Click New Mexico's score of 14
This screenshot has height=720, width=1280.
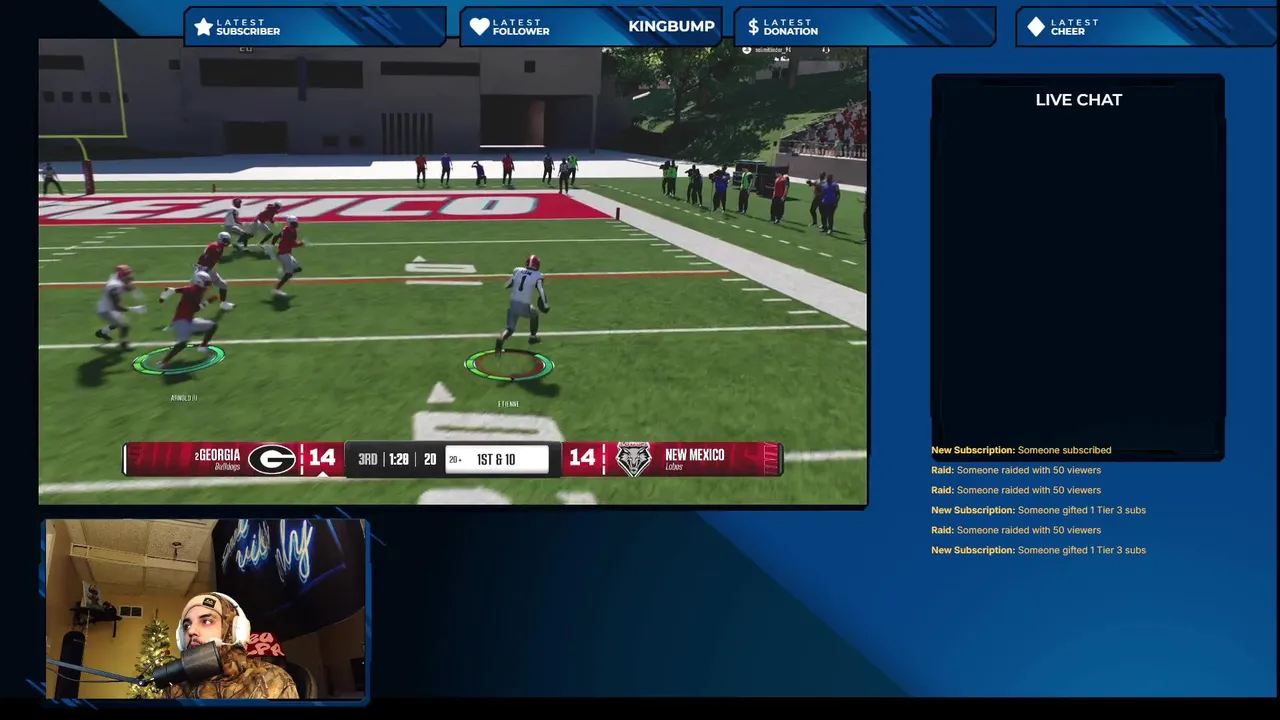click(582, 457)
